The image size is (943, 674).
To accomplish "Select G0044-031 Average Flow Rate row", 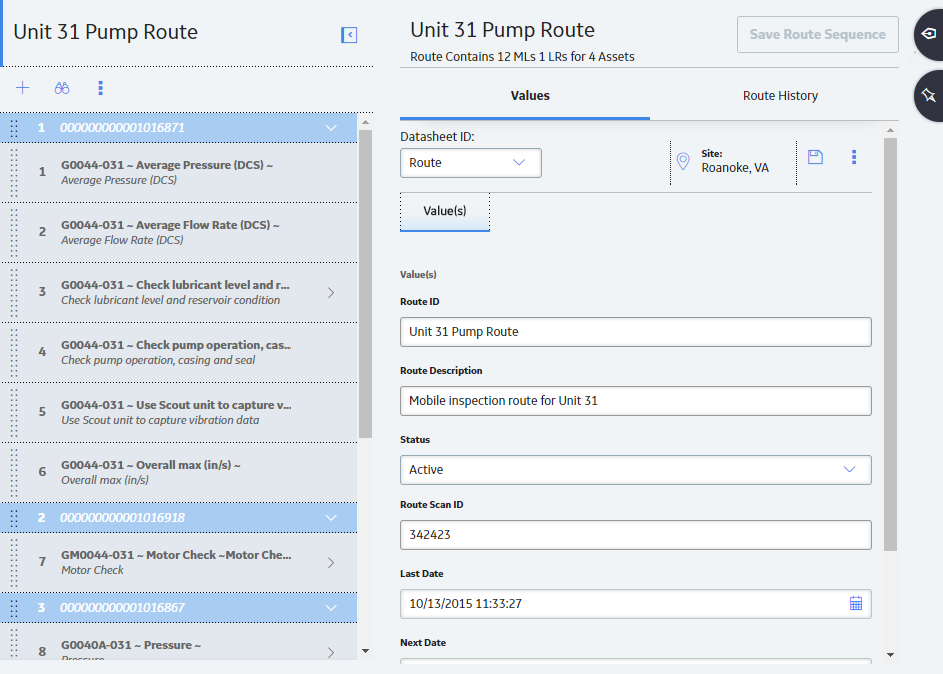I will pos(179,233).
